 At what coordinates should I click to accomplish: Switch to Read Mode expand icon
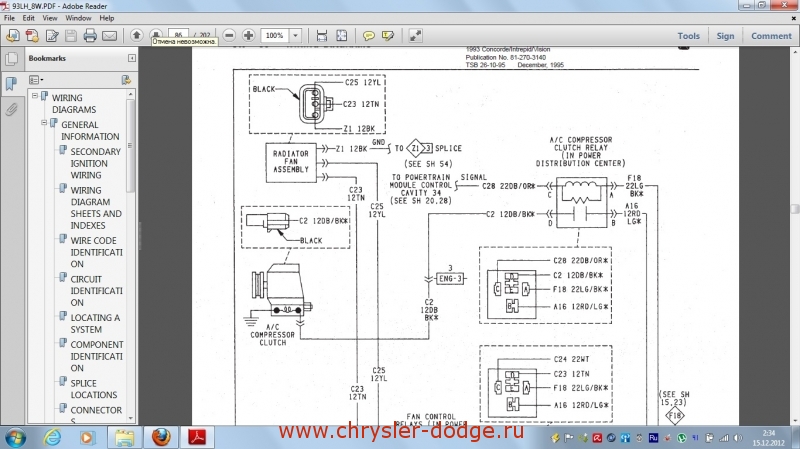tap(415, 35)
